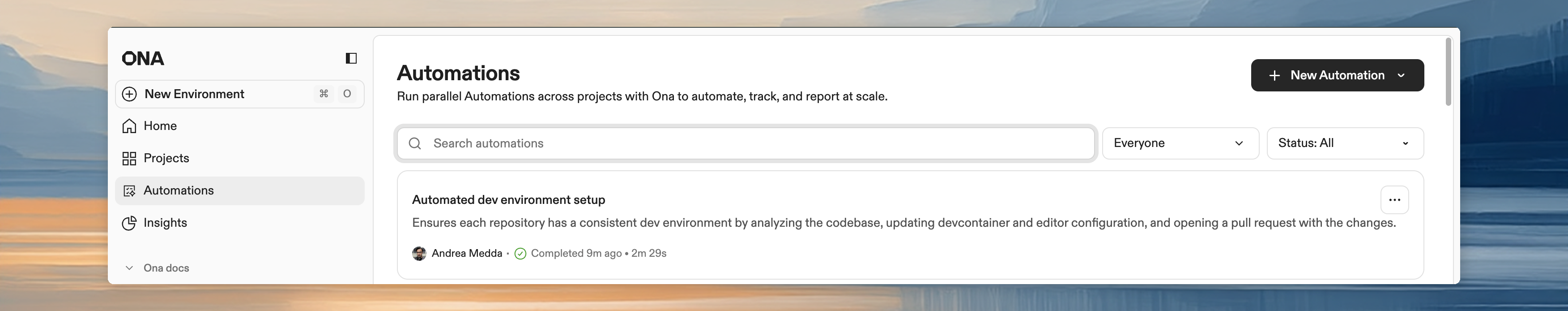Click the New Automation button
Viewport: 1568px width, 311px height.
click(1337, 75)
